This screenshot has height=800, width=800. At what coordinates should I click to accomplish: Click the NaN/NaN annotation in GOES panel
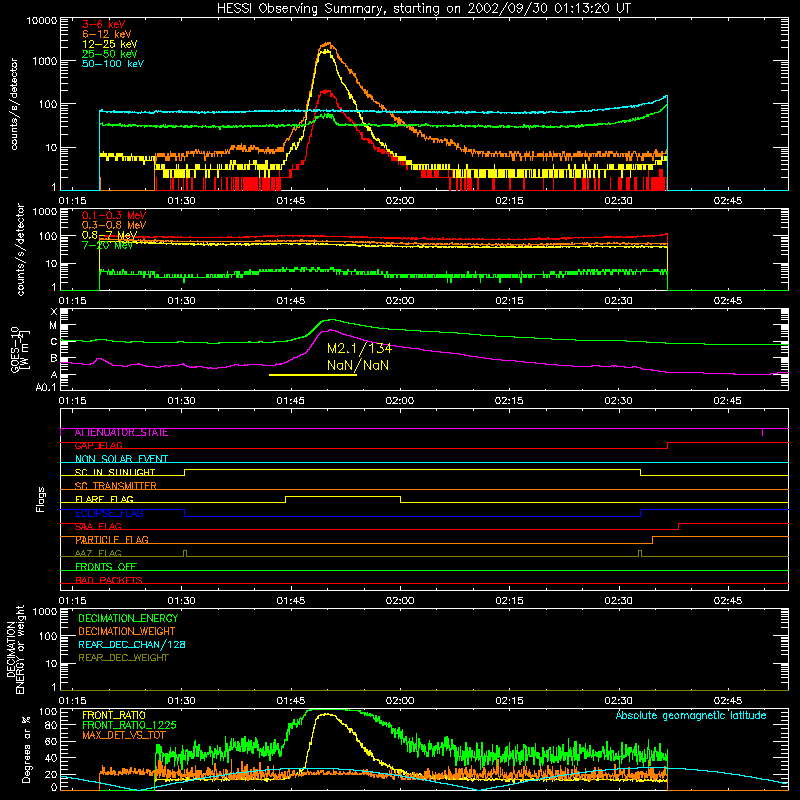358,365
